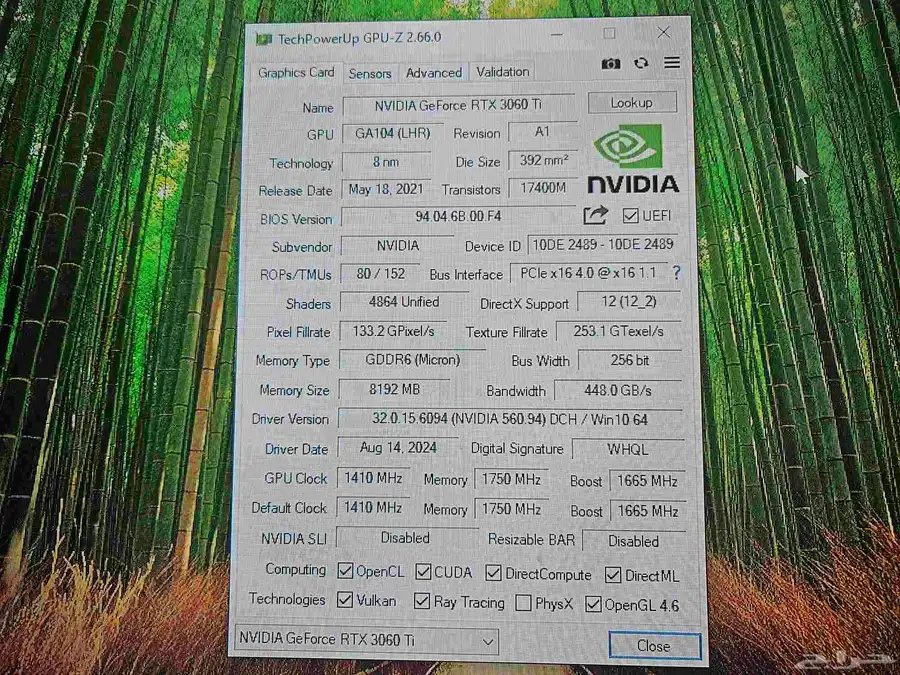Click the Release Date value May 18, 2021
Viewport: 900px width, 675px height.
386,189
